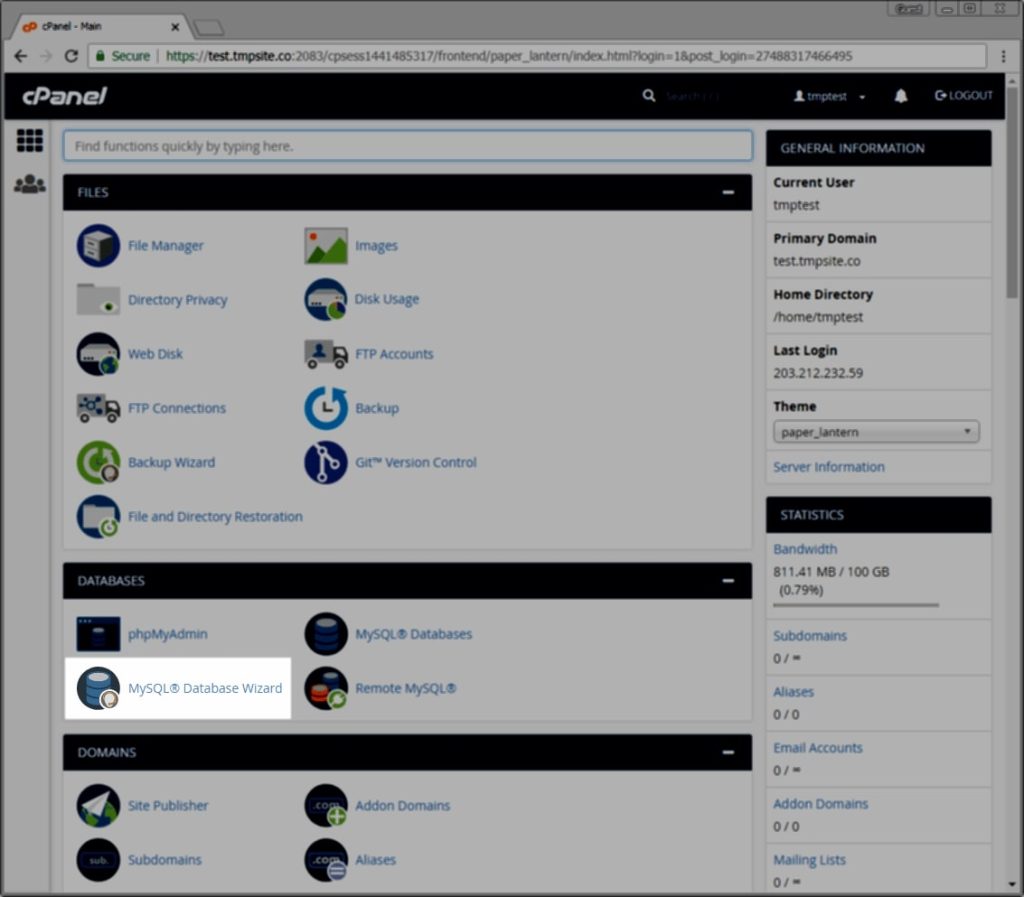Screen dimensions: 1024x897
Task: Open the Addon Domains statistics link
Action: [820, 804]
